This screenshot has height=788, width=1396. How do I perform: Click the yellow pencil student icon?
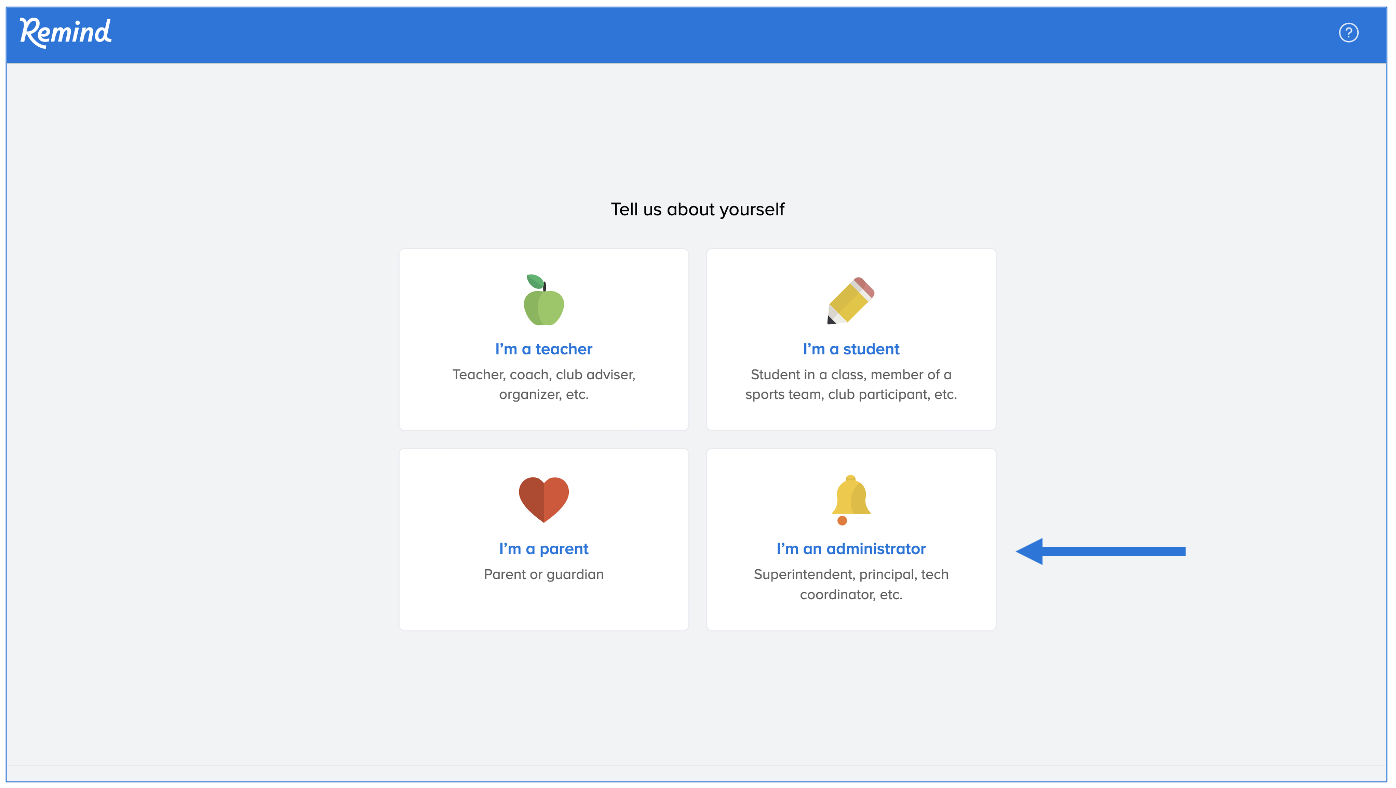(x=851, y=301)
